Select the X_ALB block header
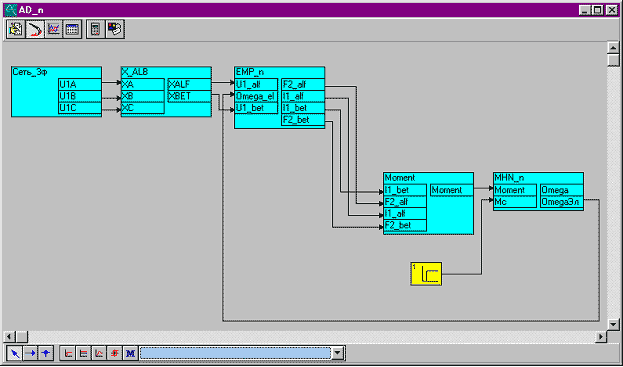Image resolution: width=623 pixels, height=367 pixels. point(166,72)
